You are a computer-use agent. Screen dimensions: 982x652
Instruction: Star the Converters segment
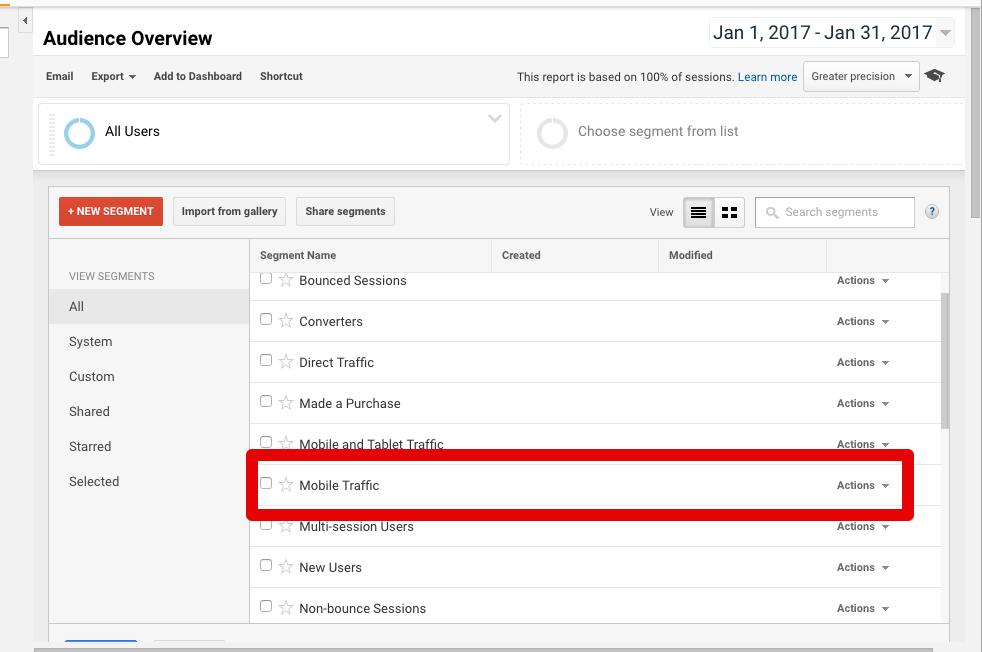(x=286, y=321)
